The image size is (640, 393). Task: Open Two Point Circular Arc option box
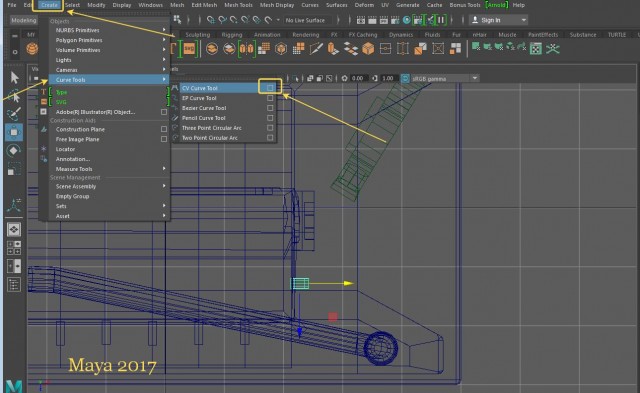[x=270, y=138]
